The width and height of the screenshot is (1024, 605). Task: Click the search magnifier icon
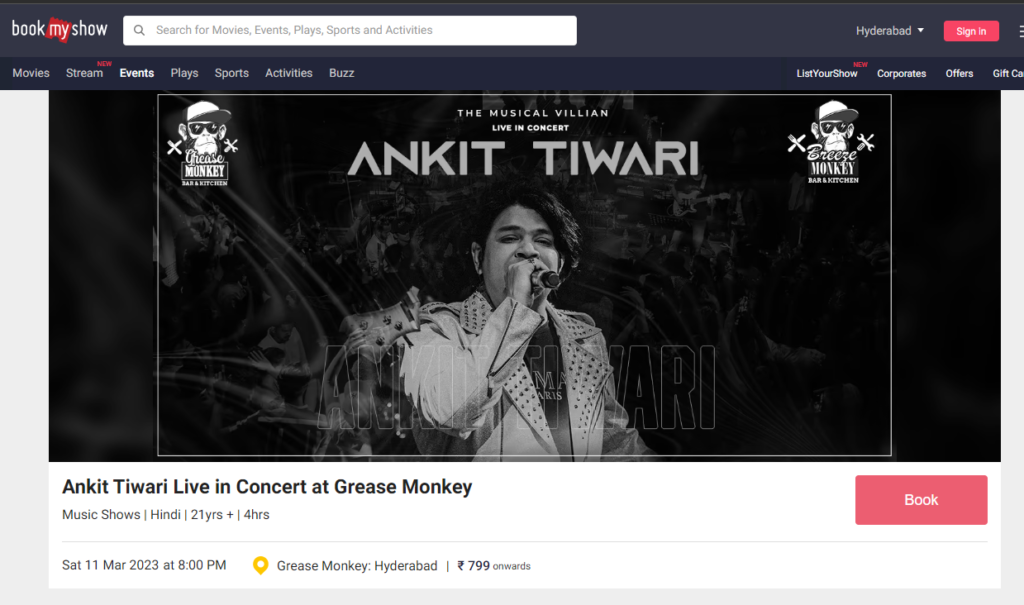139,30
